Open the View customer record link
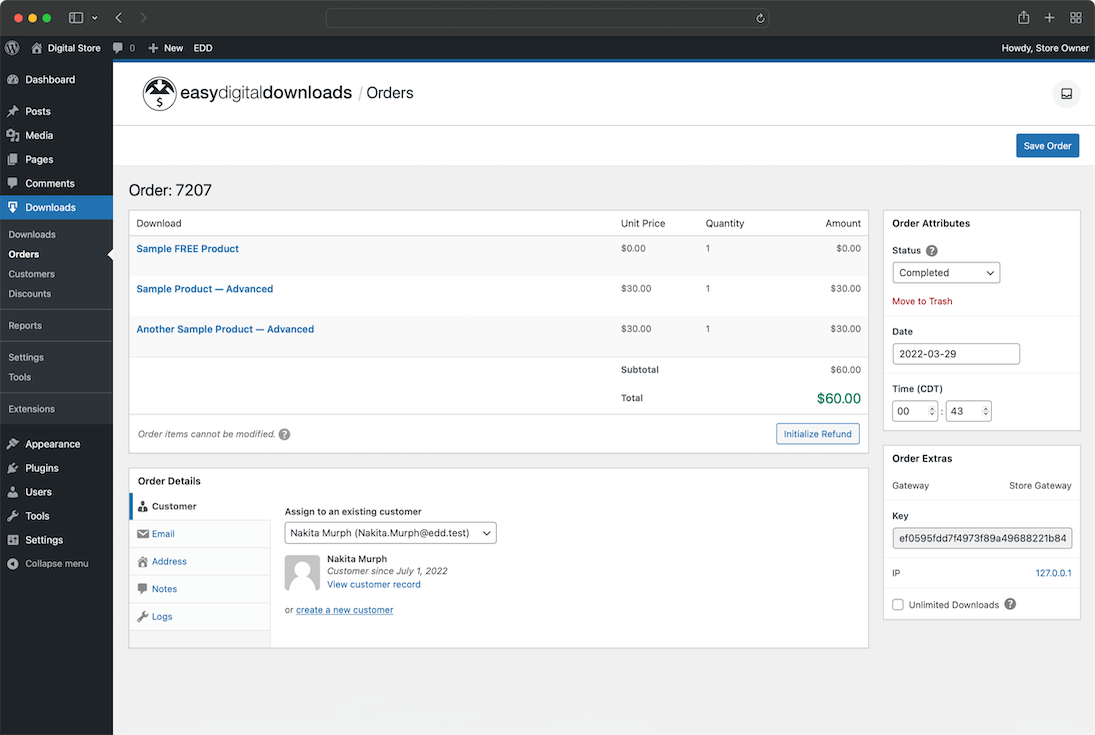Viewport: 1095px width, 735px height. pos(373,584)
